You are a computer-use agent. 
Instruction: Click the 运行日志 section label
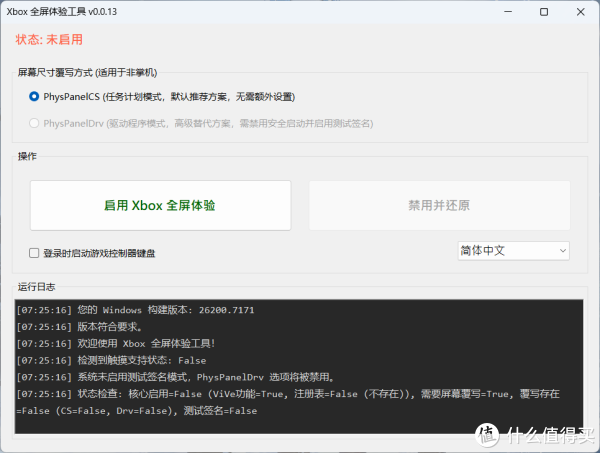[37, 287]
